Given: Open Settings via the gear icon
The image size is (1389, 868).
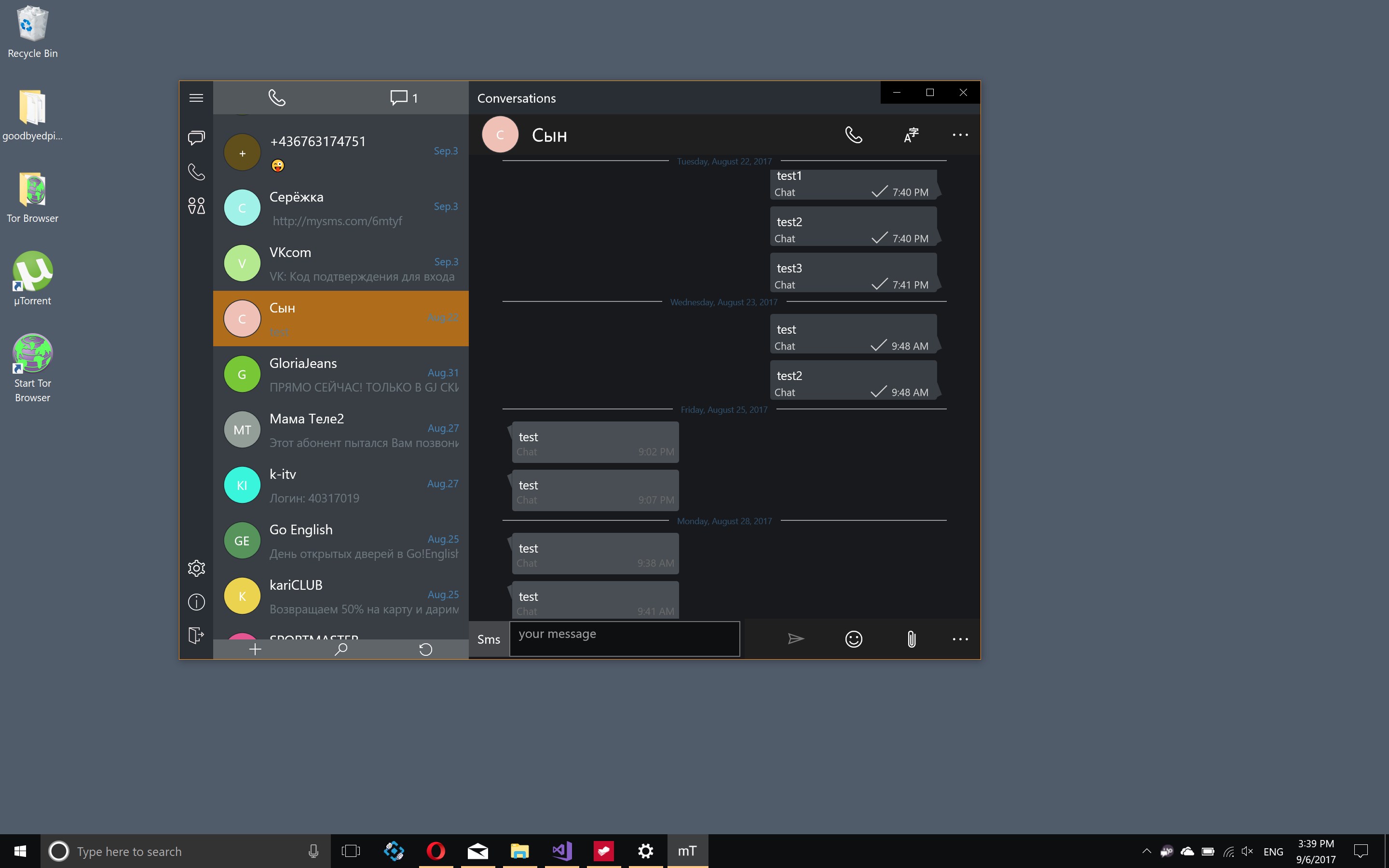Looking at the screenshot, I should click(x=196, y=569).
